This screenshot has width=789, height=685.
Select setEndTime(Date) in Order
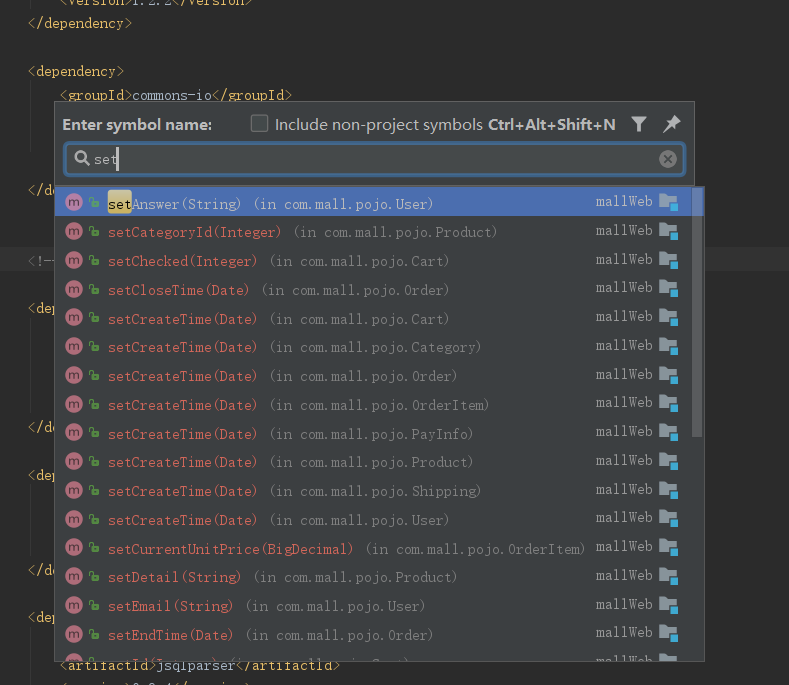(x=373, y=634)
